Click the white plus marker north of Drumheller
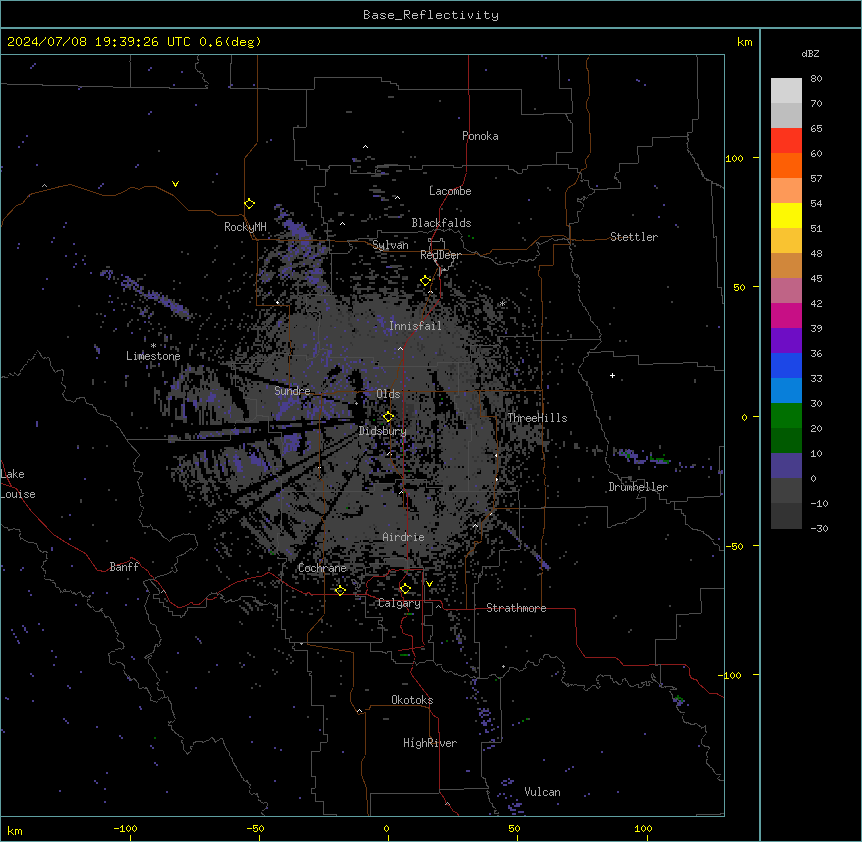 tap(612, 375)
